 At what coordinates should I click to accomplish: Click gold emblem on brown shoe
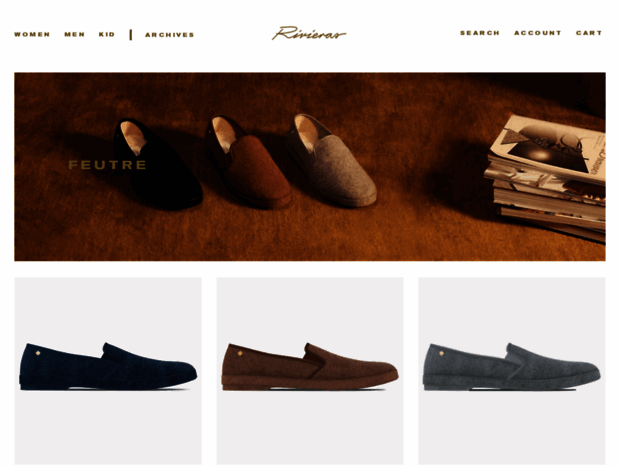click(240, 353)
